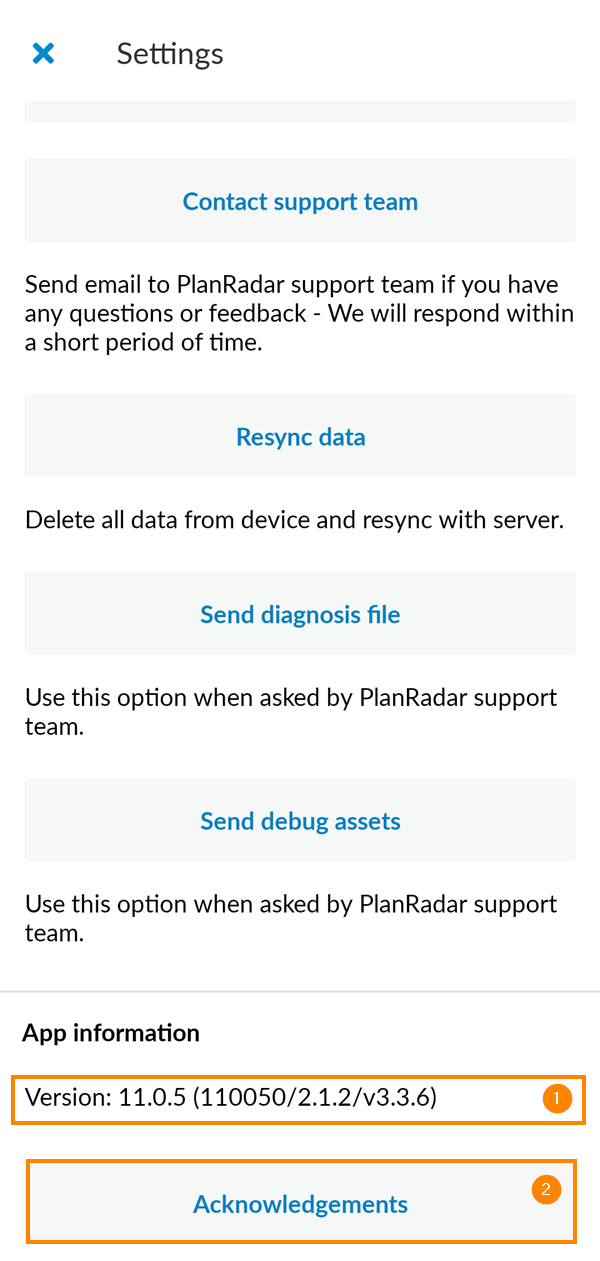Click the Send debug assets row

pyautogui.click(x=300, y=820)
